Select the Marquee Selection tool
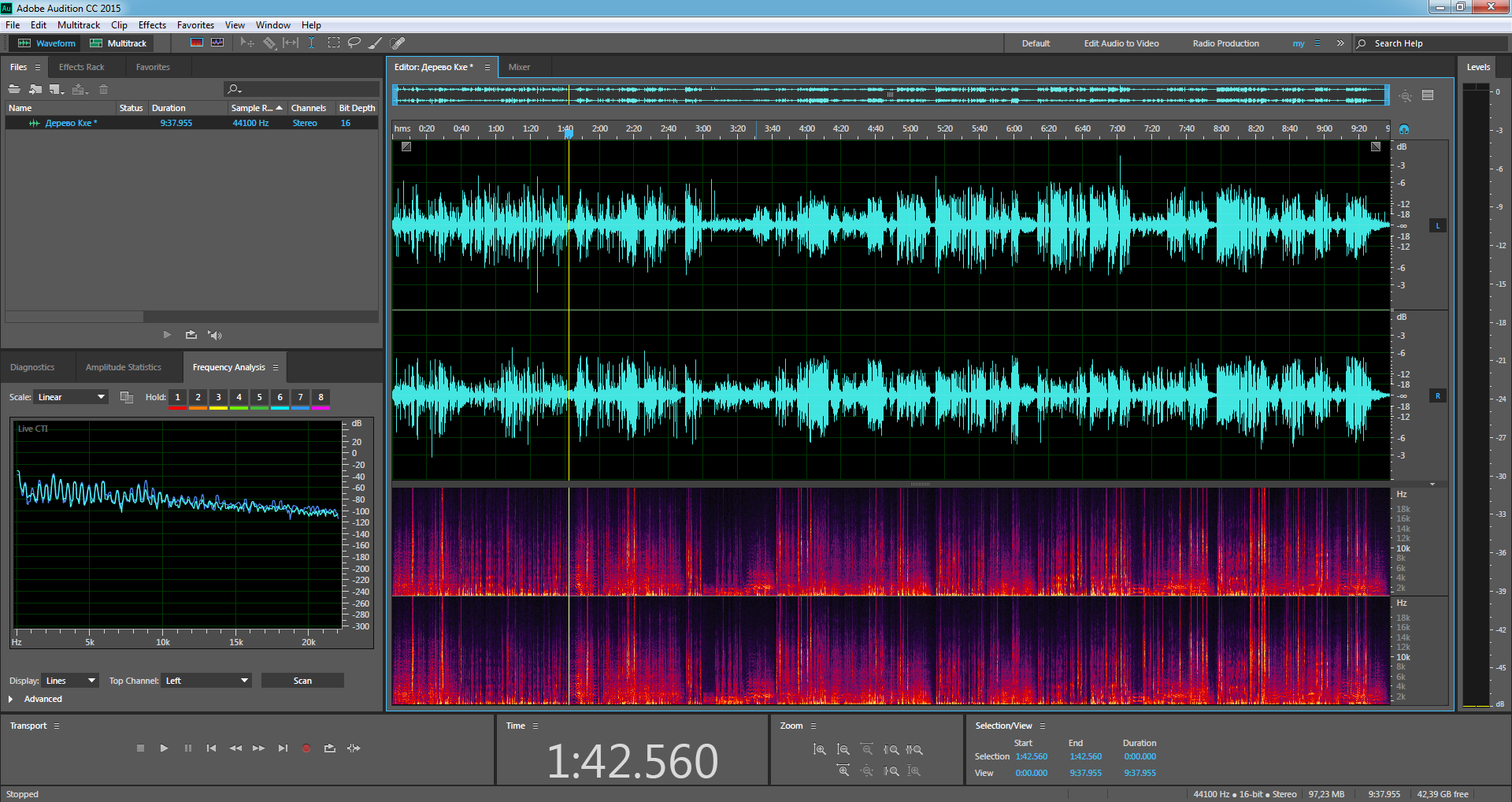The height and width of the screenshot is (802, 1512). pos(334,43)
